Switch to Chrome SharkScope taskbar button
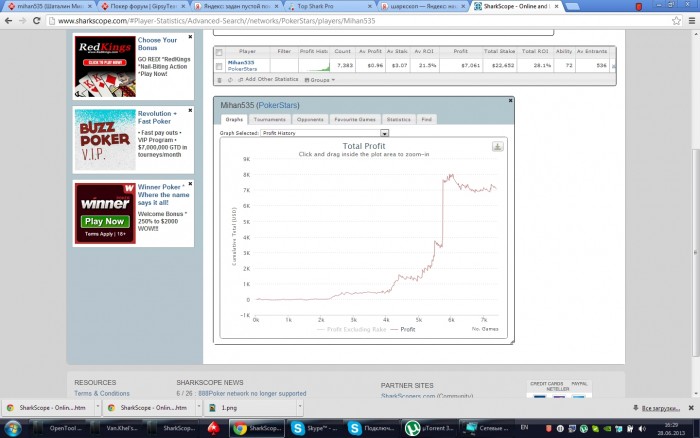The image size is (700, 438). (x=257, y=428)
